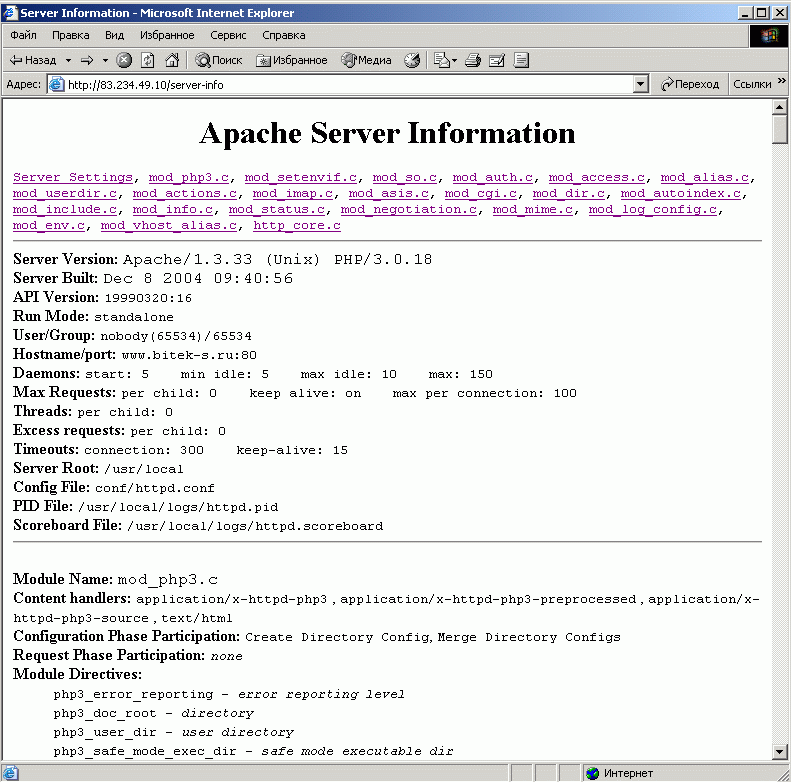Click the Переход go button
The width and height of the screenshot is (791, 782).
[x=690, y=84]
